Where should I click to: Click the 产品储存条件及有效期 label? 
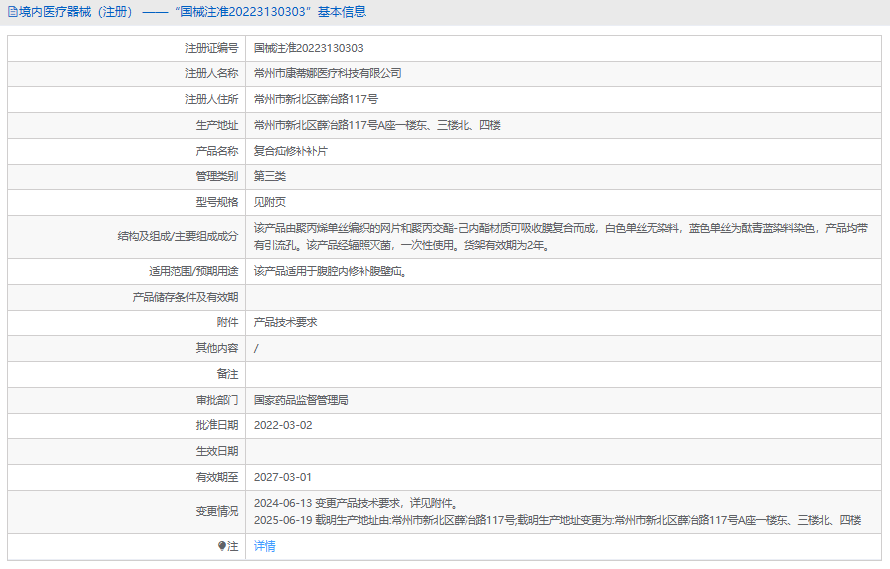pos(185,297)
